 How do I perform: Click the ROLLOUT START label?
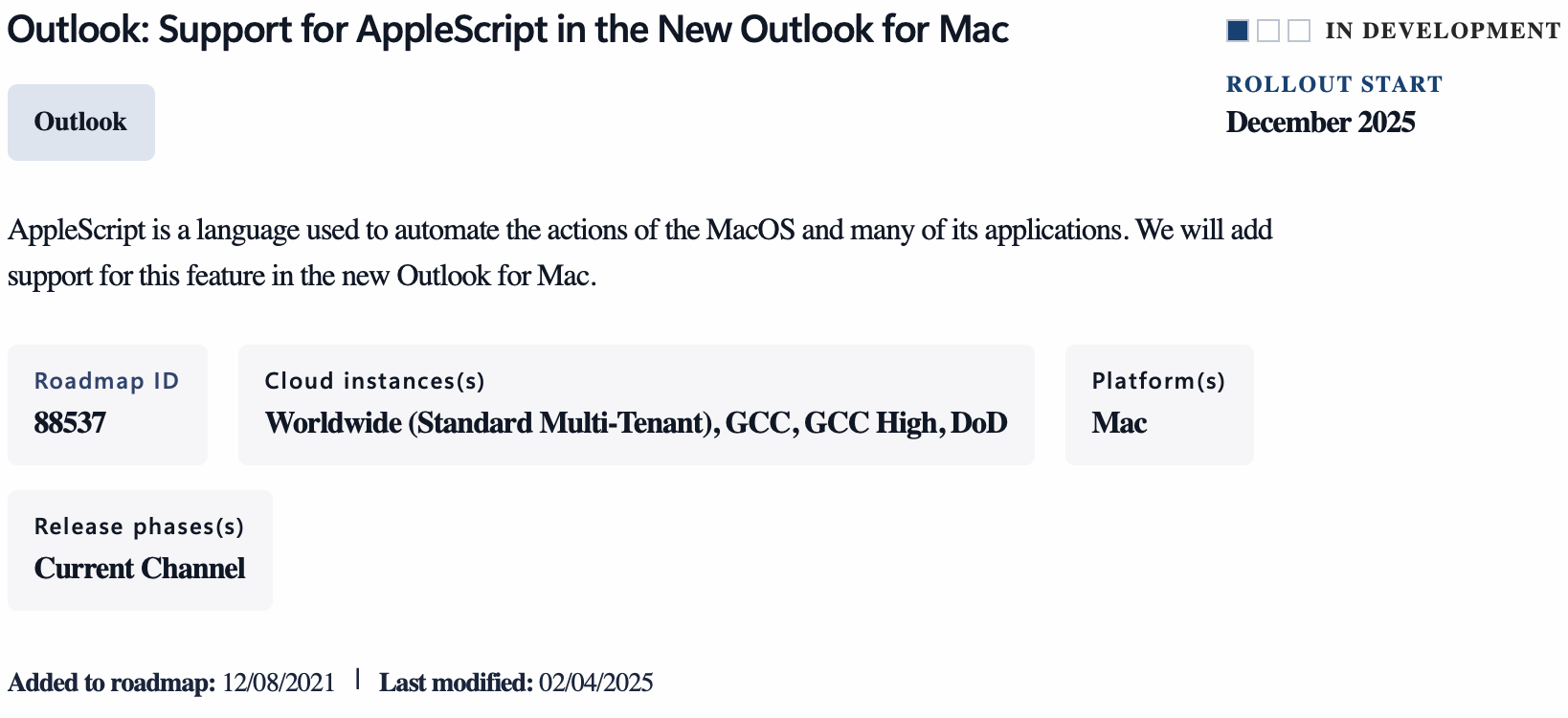[x=1334, y=84]
